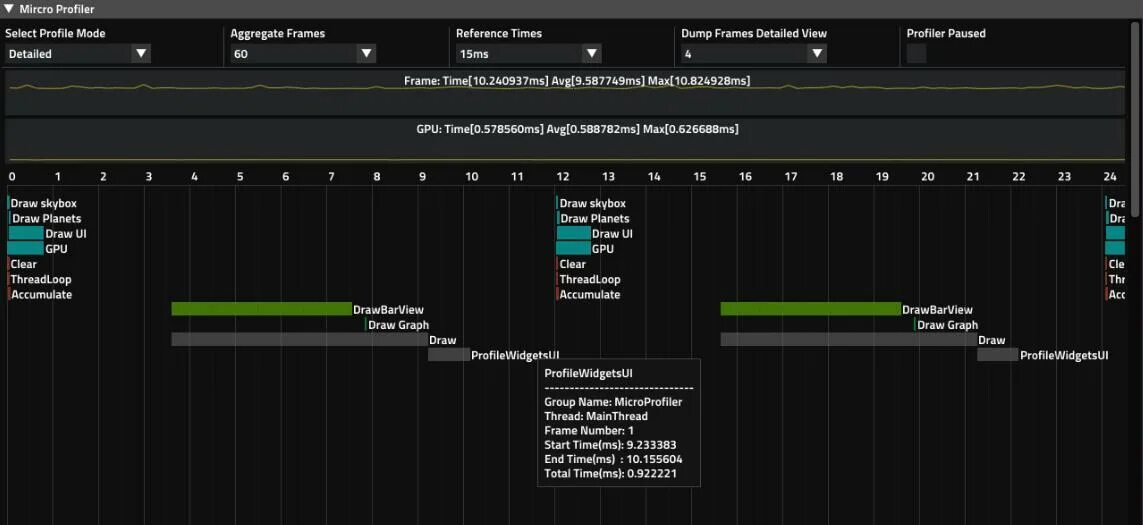Click tooltip line Frame Number: 1
This screenshot has width=1143, height=525.
coord(589,431)
